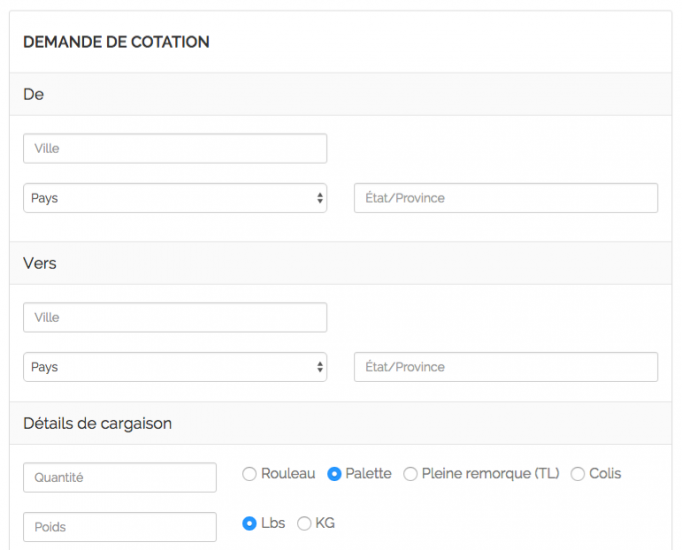
Task: Select the Pleine remorque (TL) option
Action: tap(410, 474)
